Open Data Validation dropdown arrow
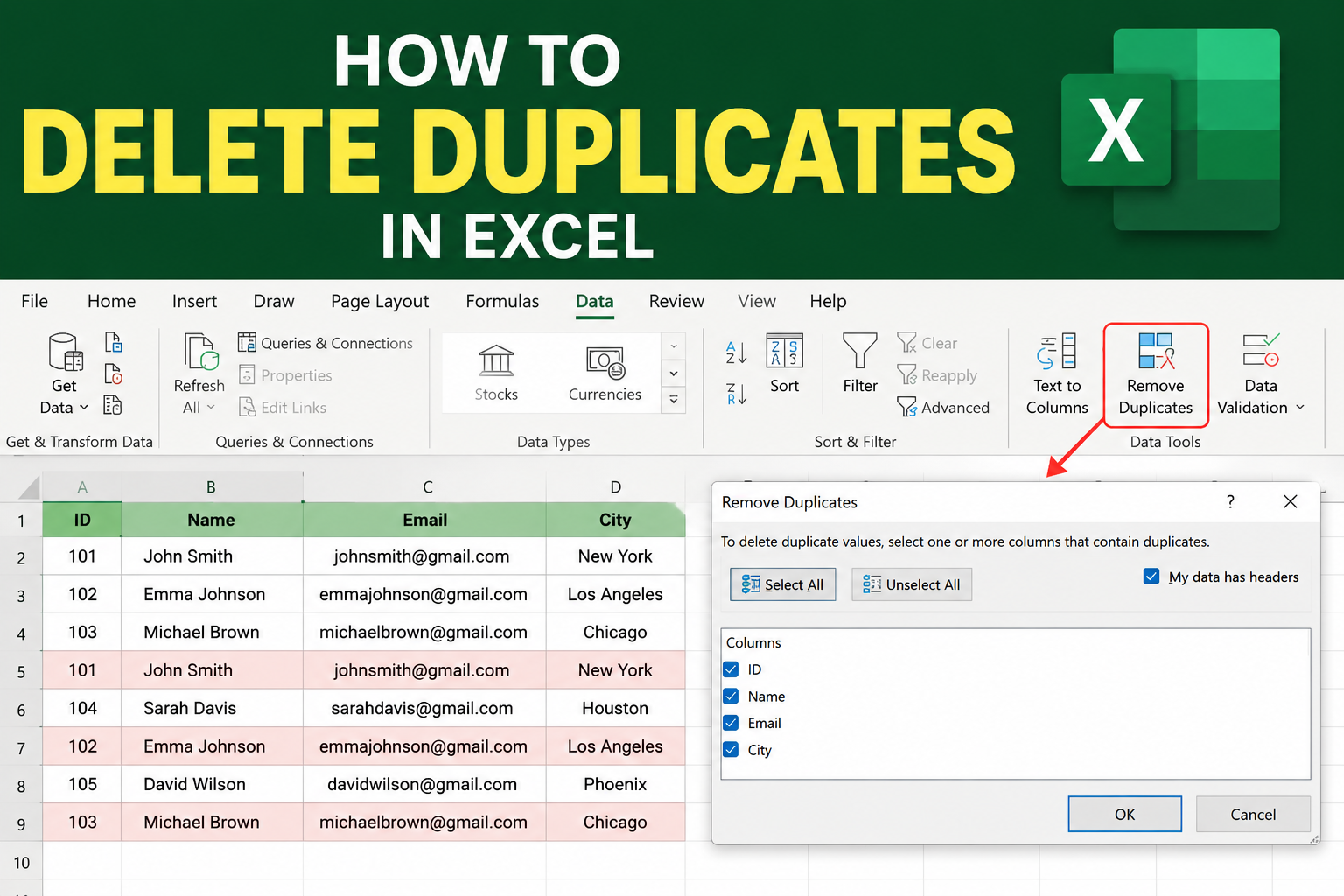The height and width of the screenshot is (896, 1344). [x=1300, y=408]
